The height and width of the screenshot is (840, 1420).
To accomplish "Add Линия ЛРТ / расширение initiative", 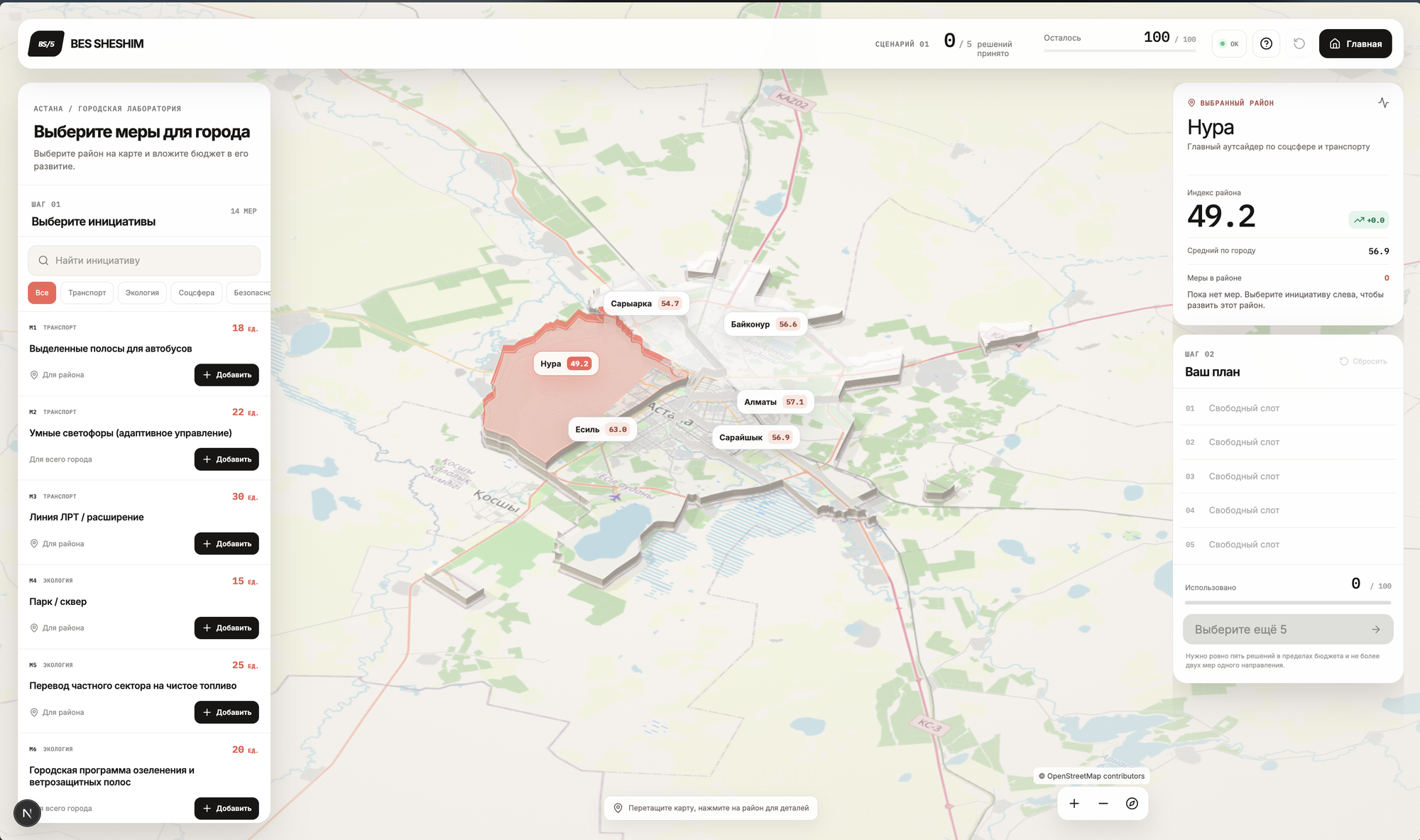I will tap(226, 544).
